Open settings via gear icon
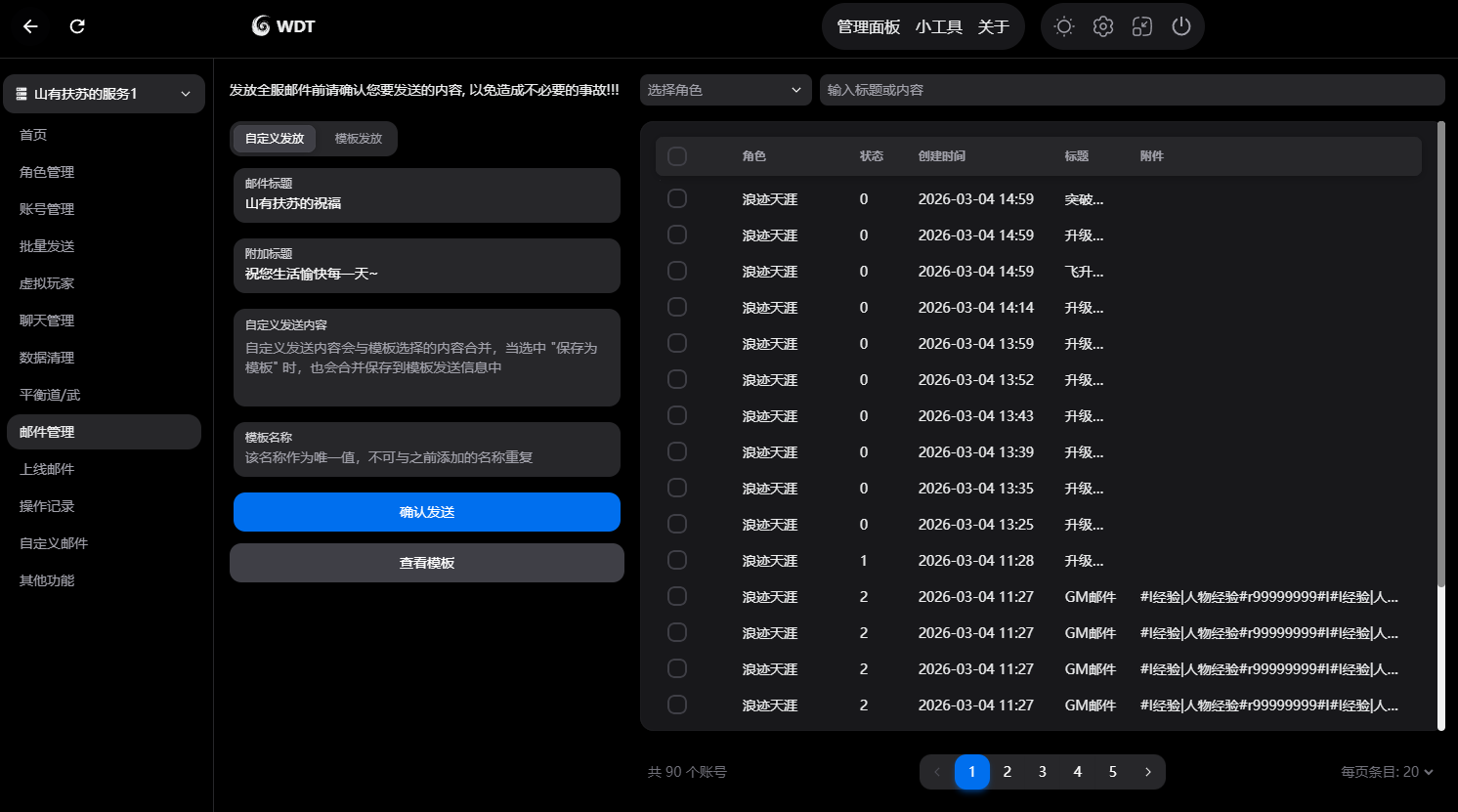Screen dimensions: 1458x812 [1103, 26]
